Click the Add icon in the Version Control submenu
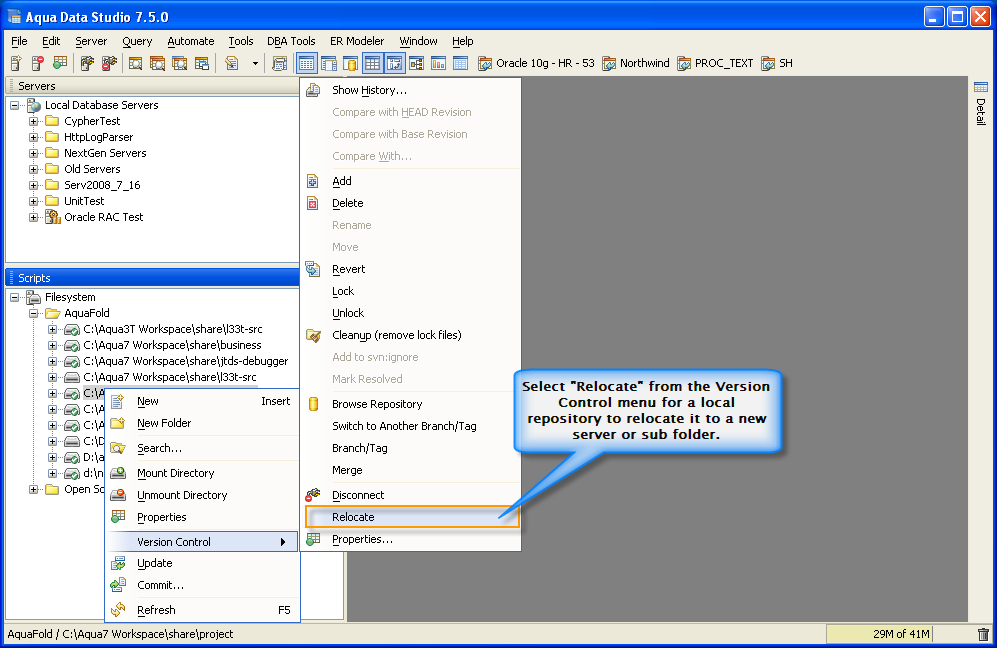This screenshot has height=648, width=997. (313, 181)
